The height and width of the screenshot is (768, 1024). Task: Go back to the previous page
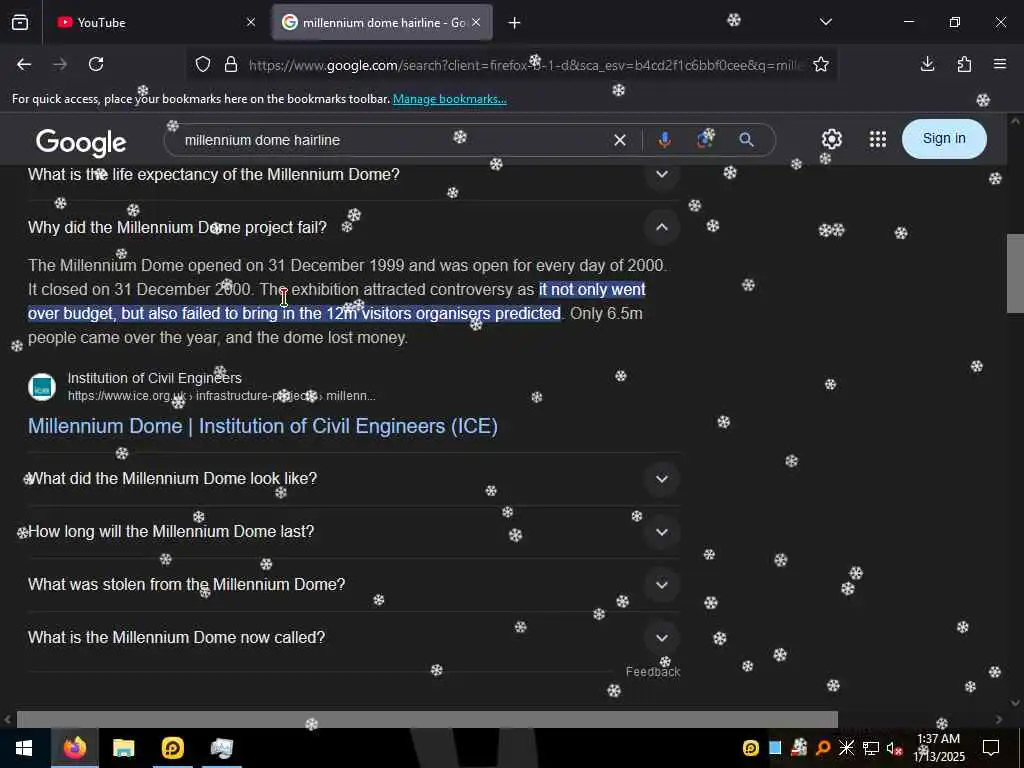[x=24, y=64]
